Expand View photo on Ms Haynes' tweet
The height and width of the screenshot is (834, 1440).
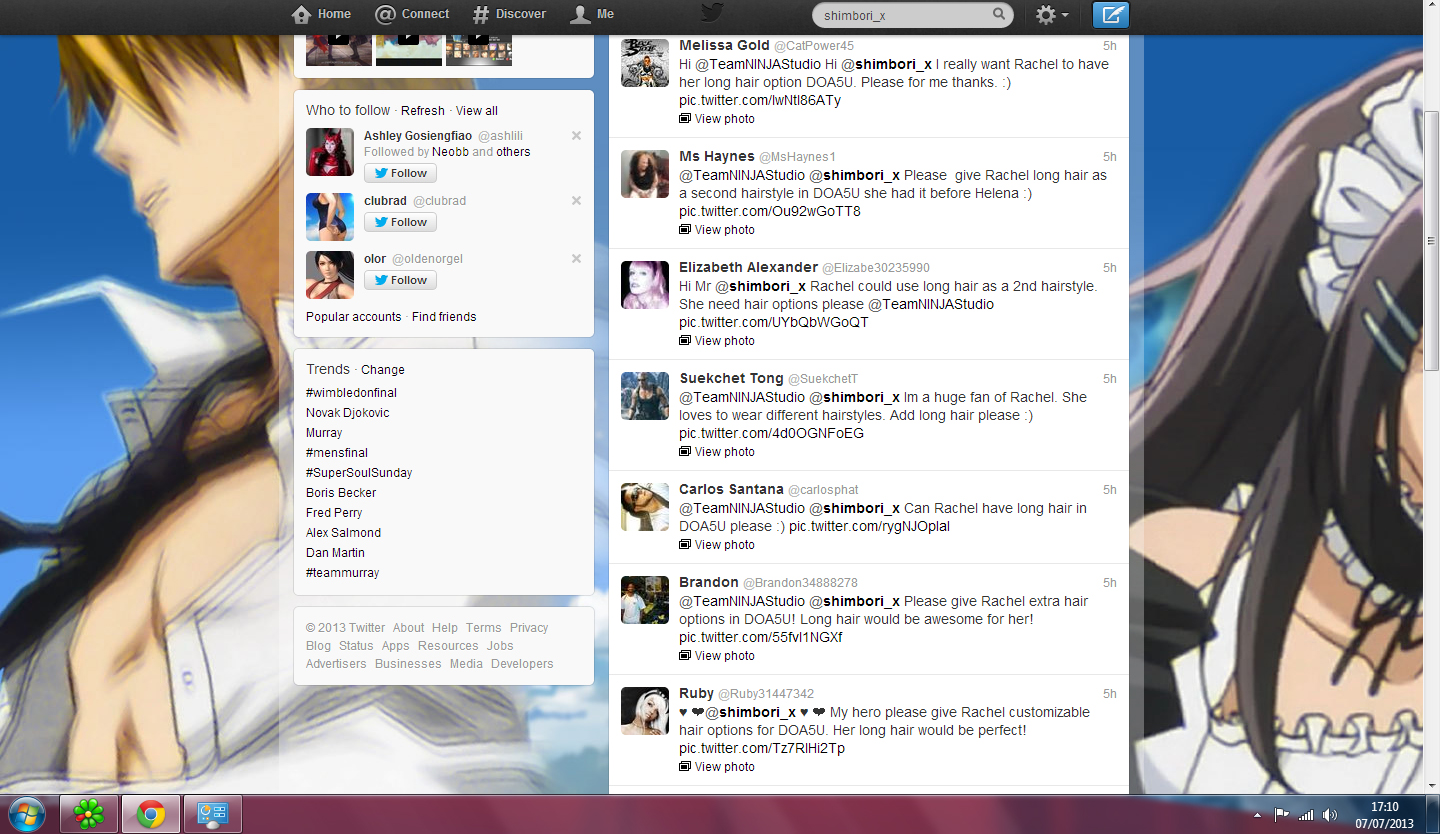coord(717,230)
